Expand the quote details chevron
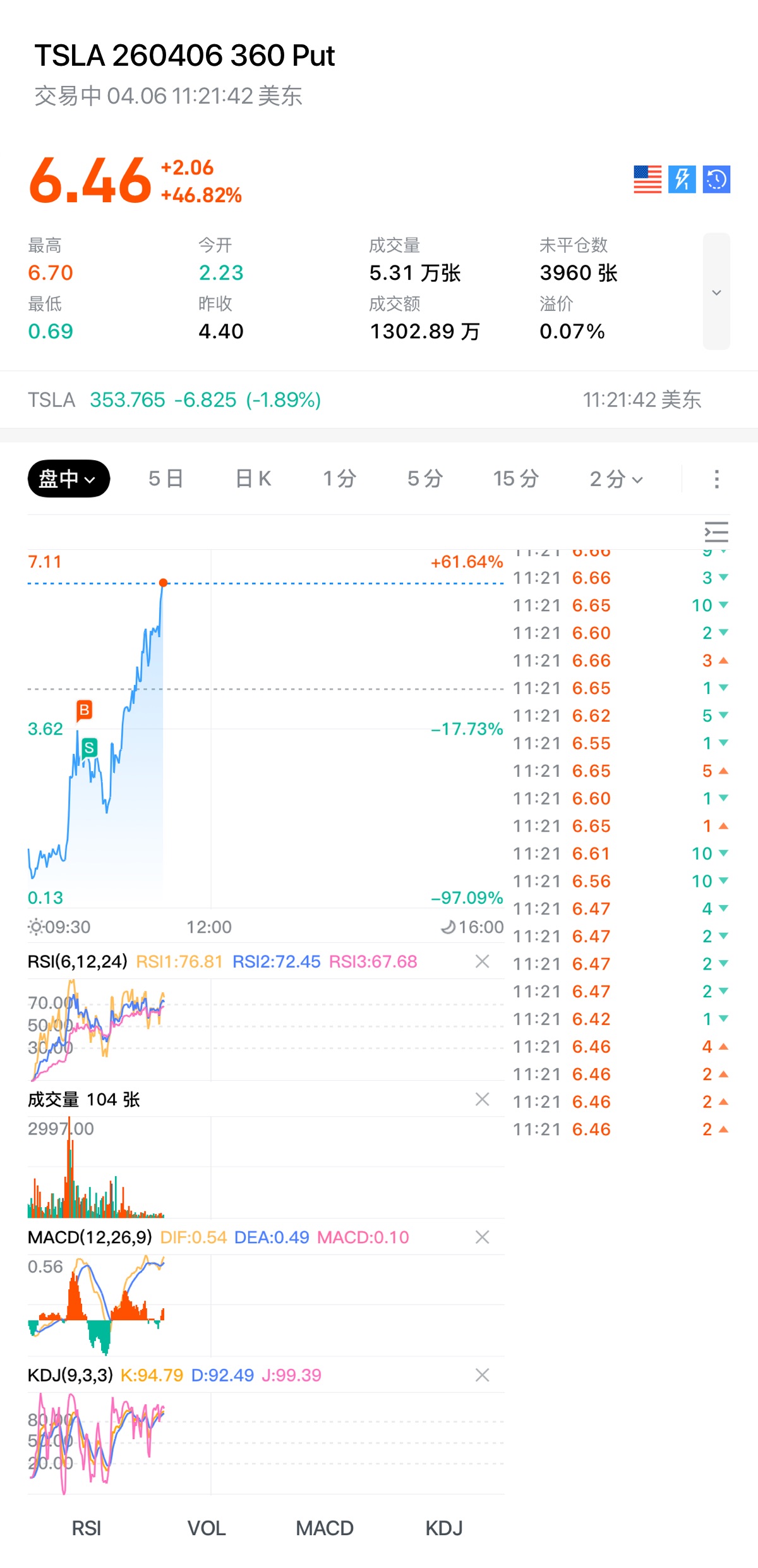Image resolution: width=758 pixels, height=1568 pixels. (716, 292)
